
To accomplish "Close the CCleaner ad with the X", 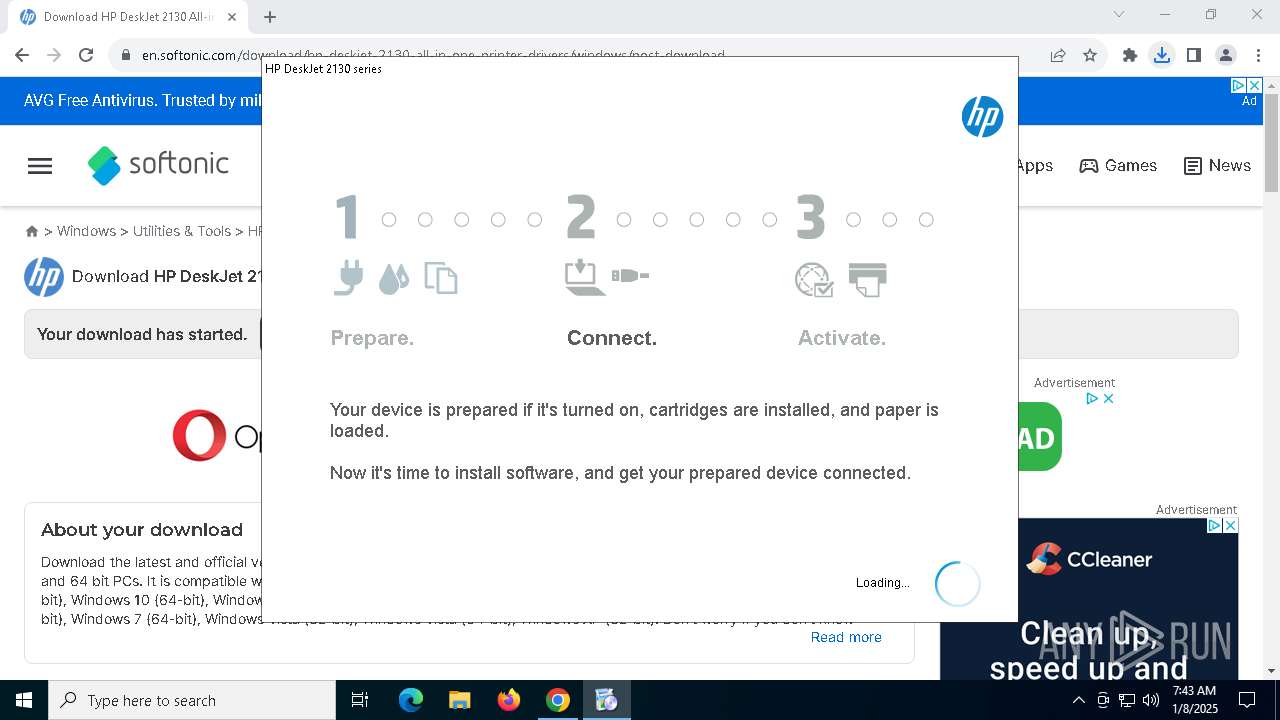I will tap(1231, 525).
